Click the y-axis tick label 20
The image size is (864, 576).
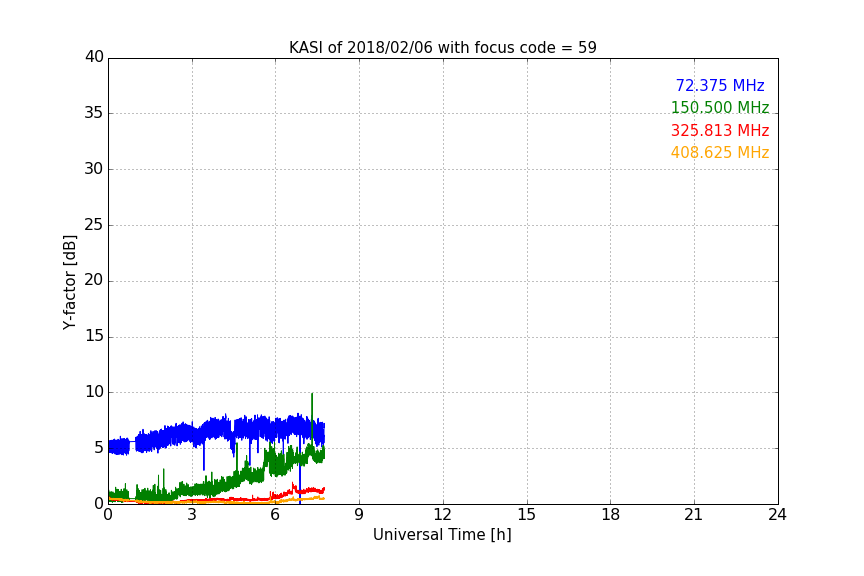pos(94,281)
